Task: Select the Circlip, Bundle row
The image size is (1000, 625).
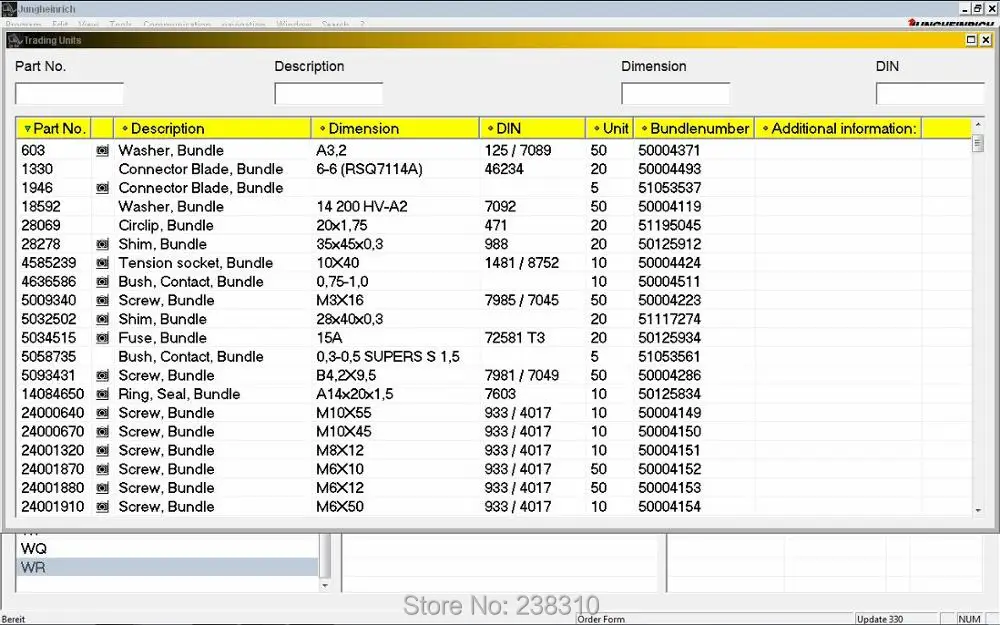Action: click(494, 225)
